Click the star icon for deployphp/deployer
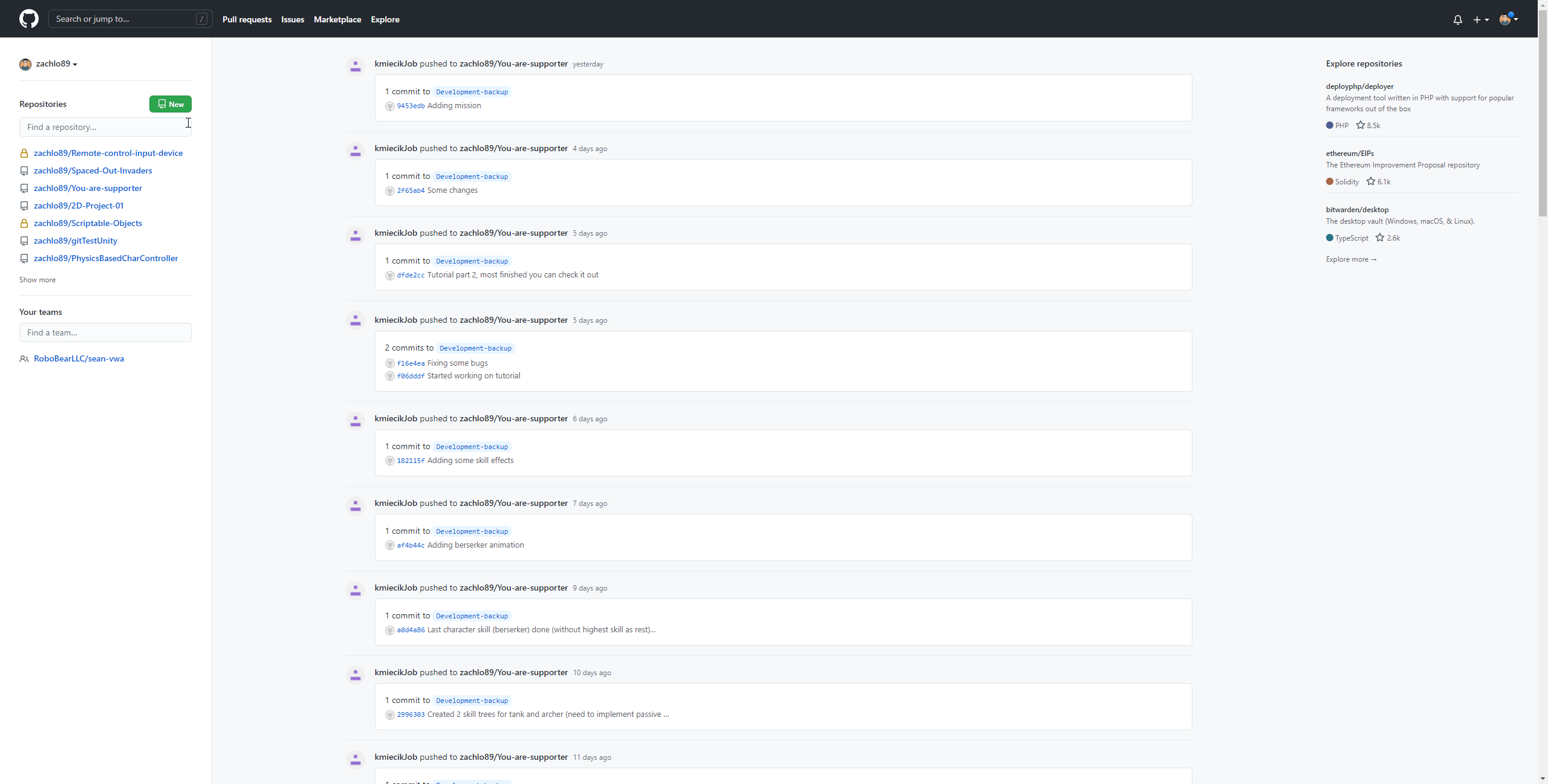 tap(1361, 125)
